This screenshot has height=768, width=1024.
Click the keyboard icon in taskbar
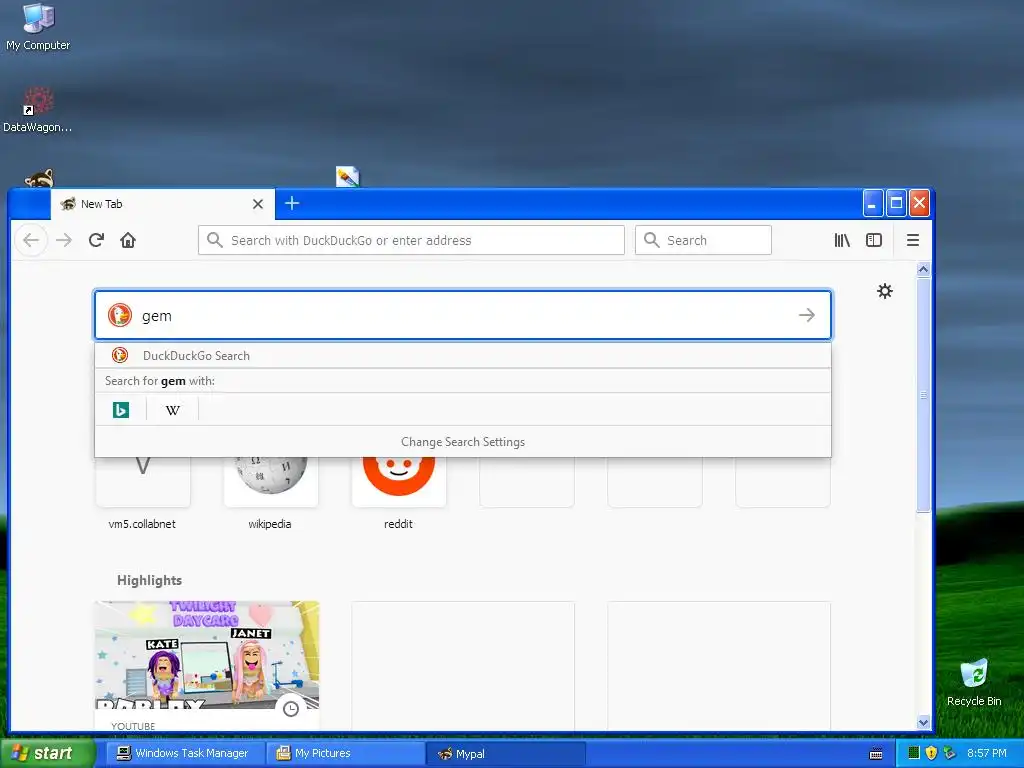tap(876, 754)
